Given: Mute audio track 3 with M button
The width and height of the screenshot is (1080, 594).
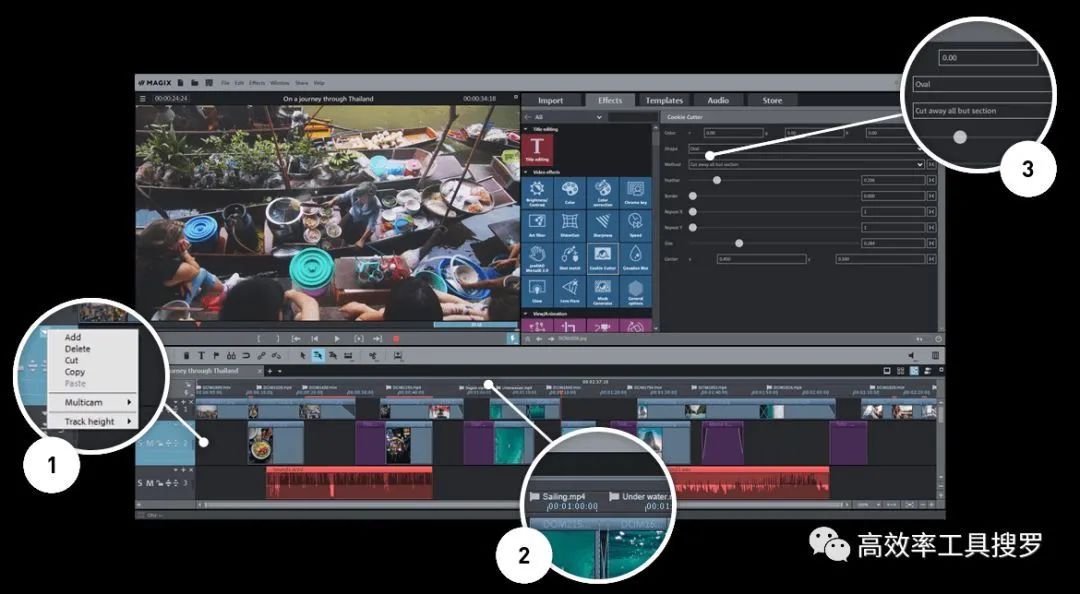Looking at the screenshot, I should (150, 483).
